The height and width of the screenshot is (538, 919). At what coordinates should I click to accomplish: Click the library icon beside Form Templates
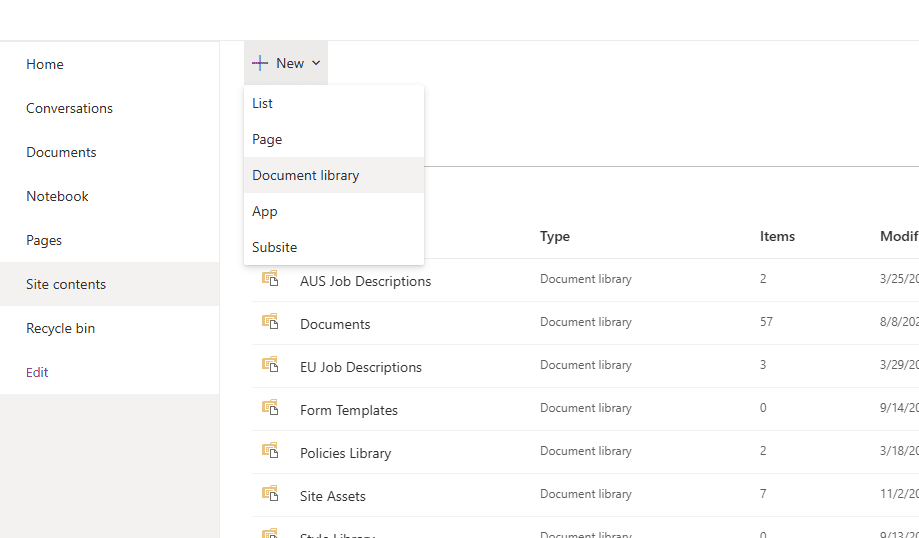coord(270,408)
